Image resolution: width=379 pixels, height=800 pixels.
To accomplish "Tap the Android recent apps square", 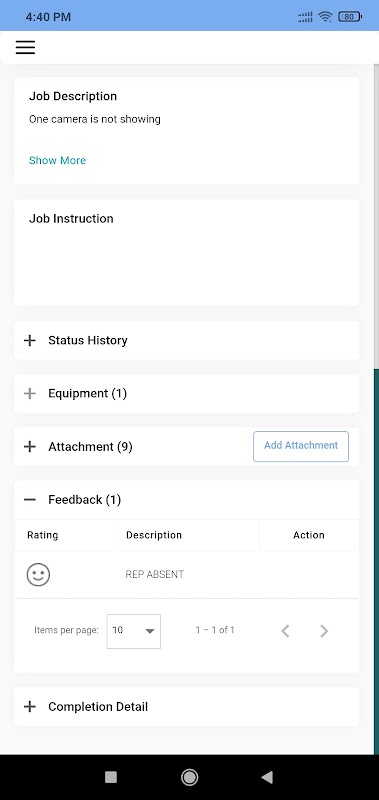I will (x=111, y=777).
